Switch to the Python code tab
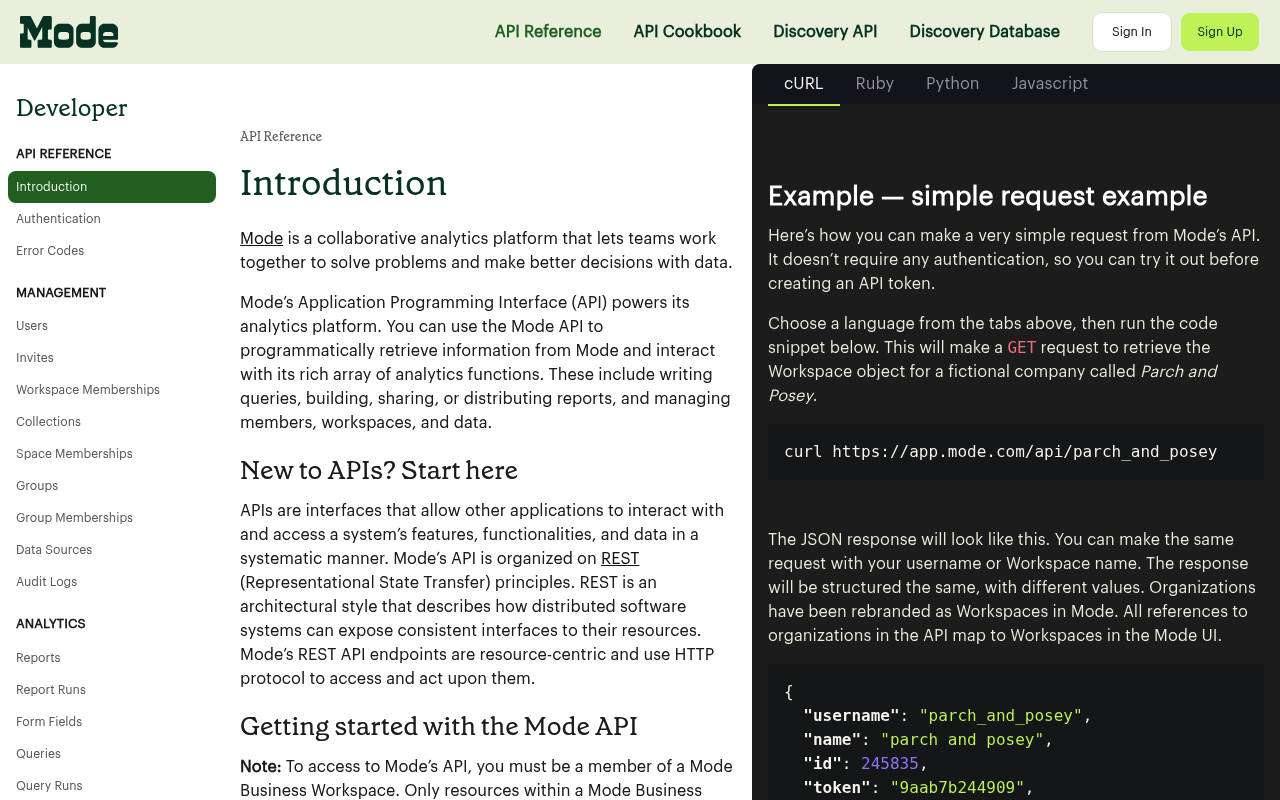The image size is (1280, 800). click(x=953, y=84)
